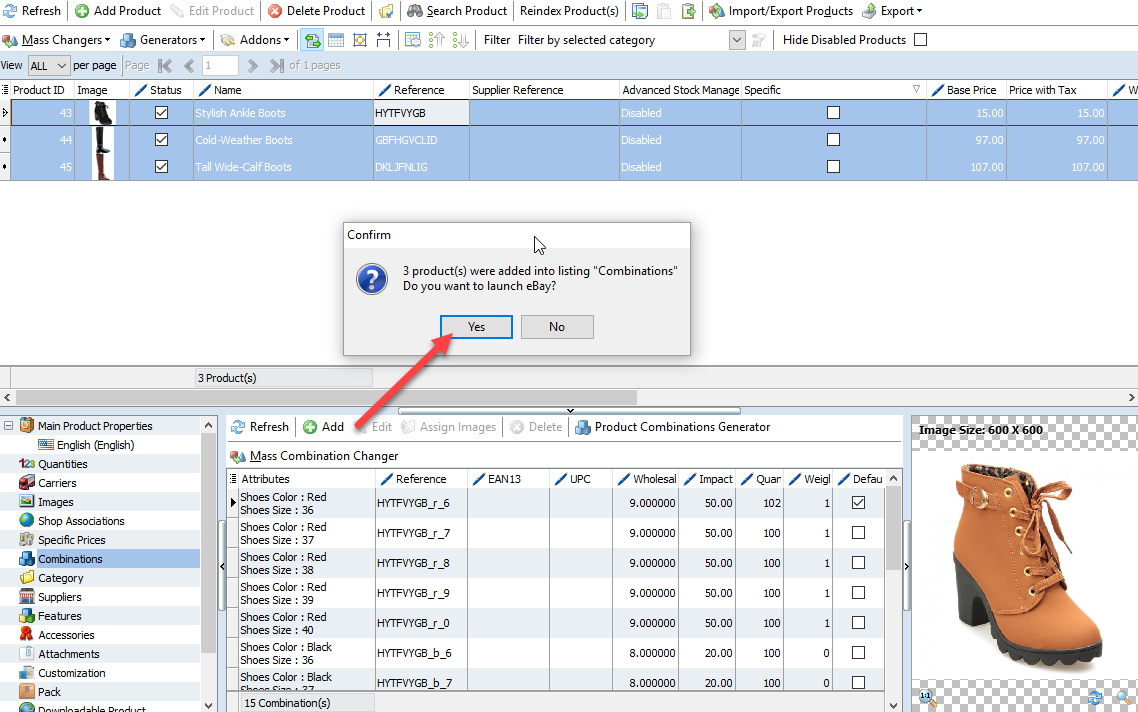The width and height of the screenshot is (1138, 712).
Task: Click the folder icon beside Delete Product
Action: [386, 11]
